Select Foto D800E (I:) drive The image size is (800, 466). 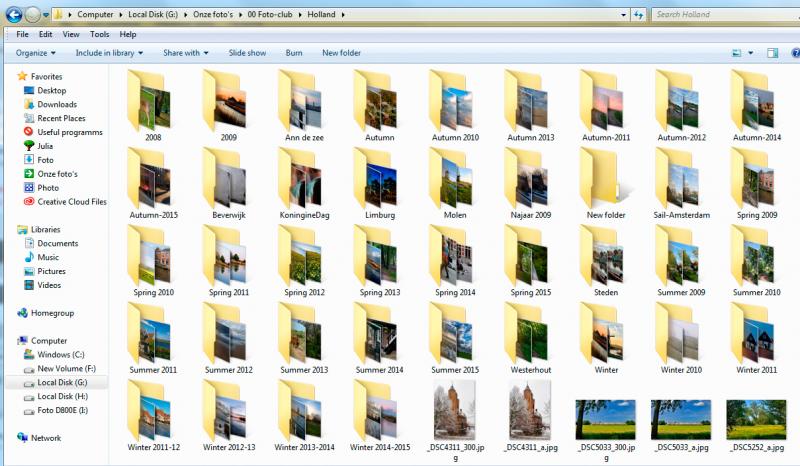[62, 410]
